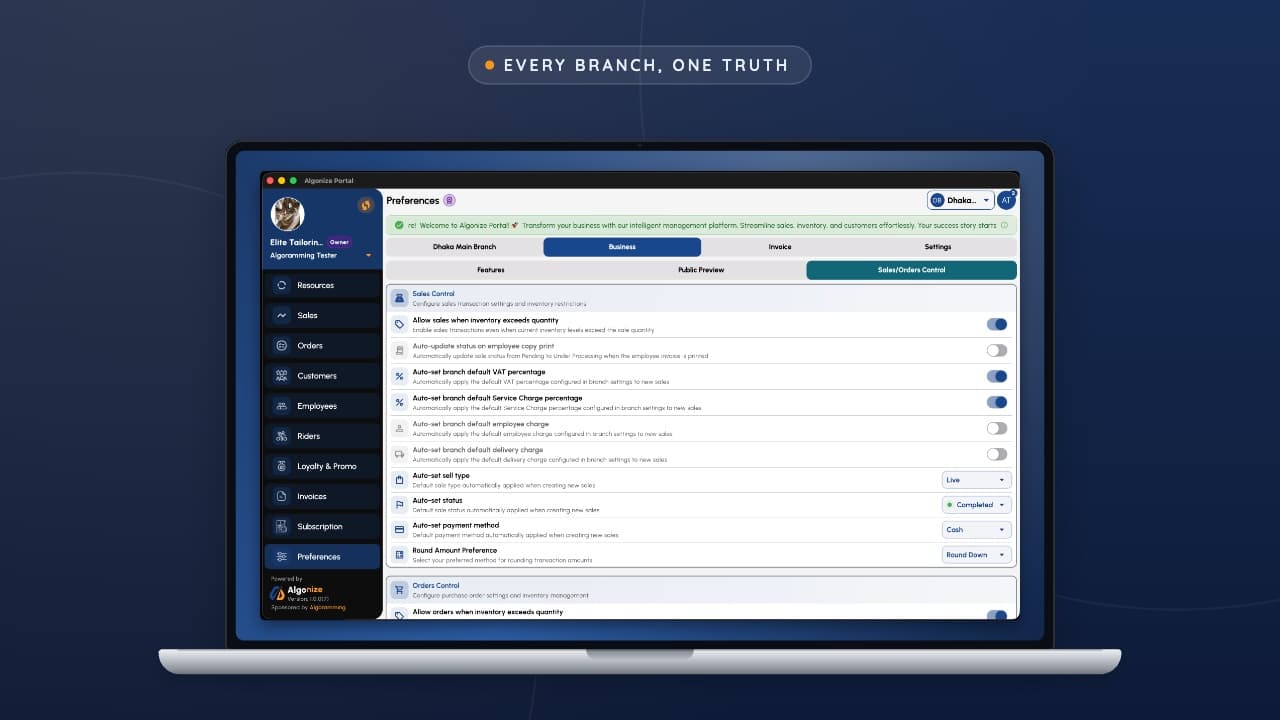The height and width of the screenshot is (720, 1280).
Task: Click the Preferences page title
Action: 413,201
